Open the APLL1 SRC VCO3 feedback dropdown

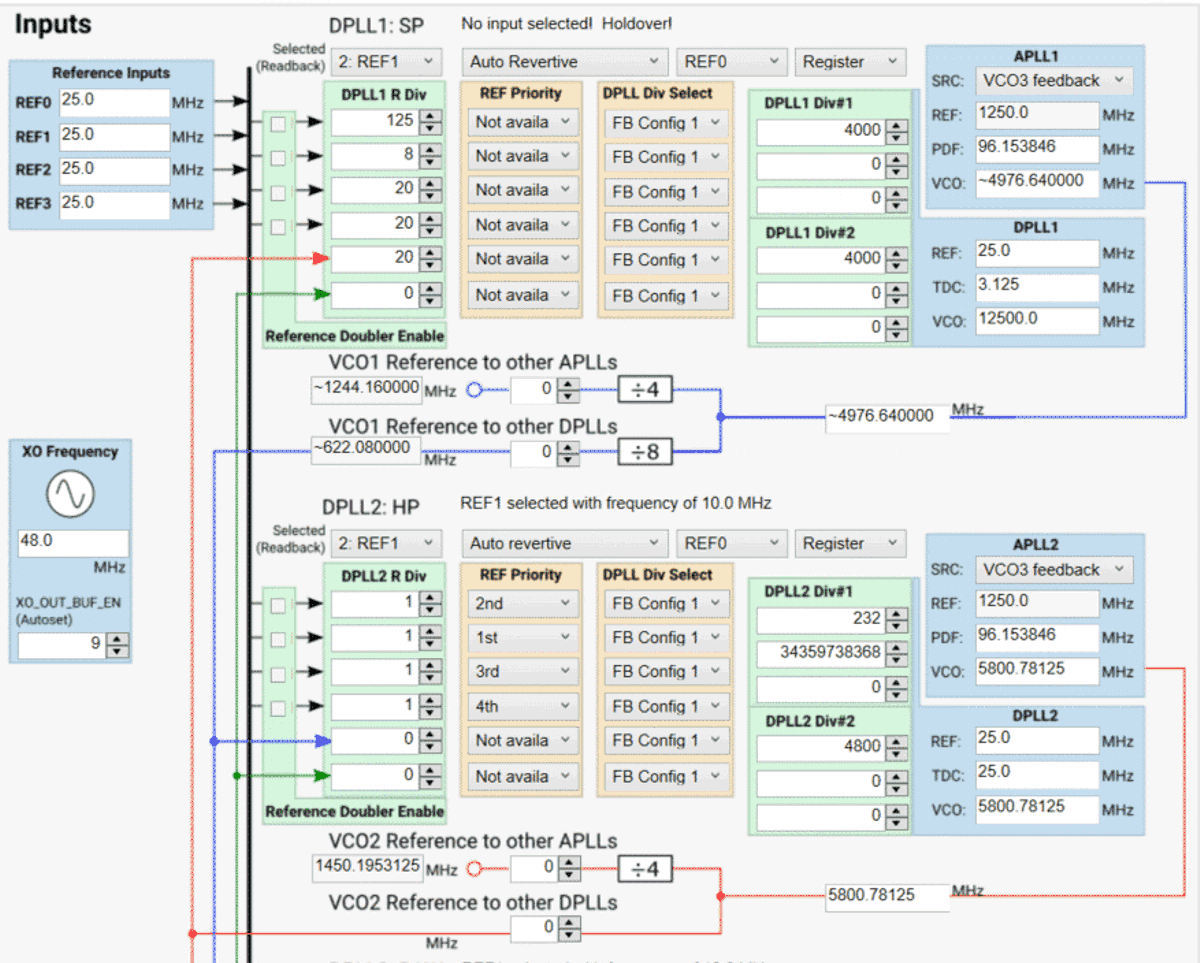pyautogui.click(x=1053, y=81)
